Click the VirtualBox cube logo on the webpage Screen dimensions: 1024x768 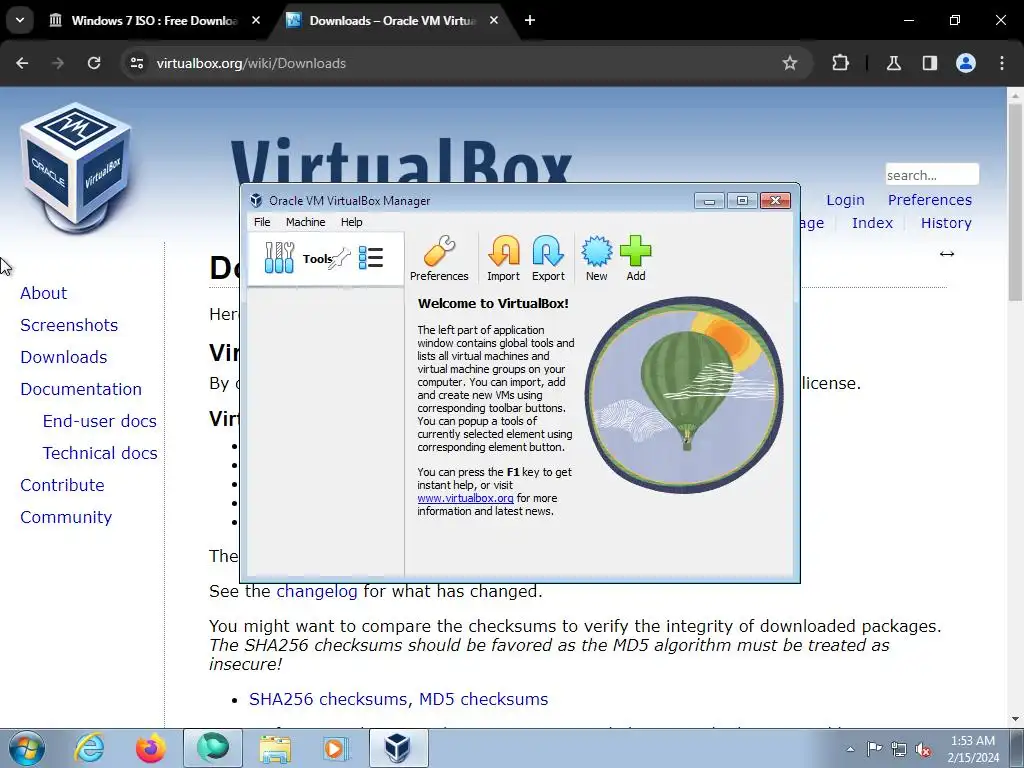click(x=76, y=167)
